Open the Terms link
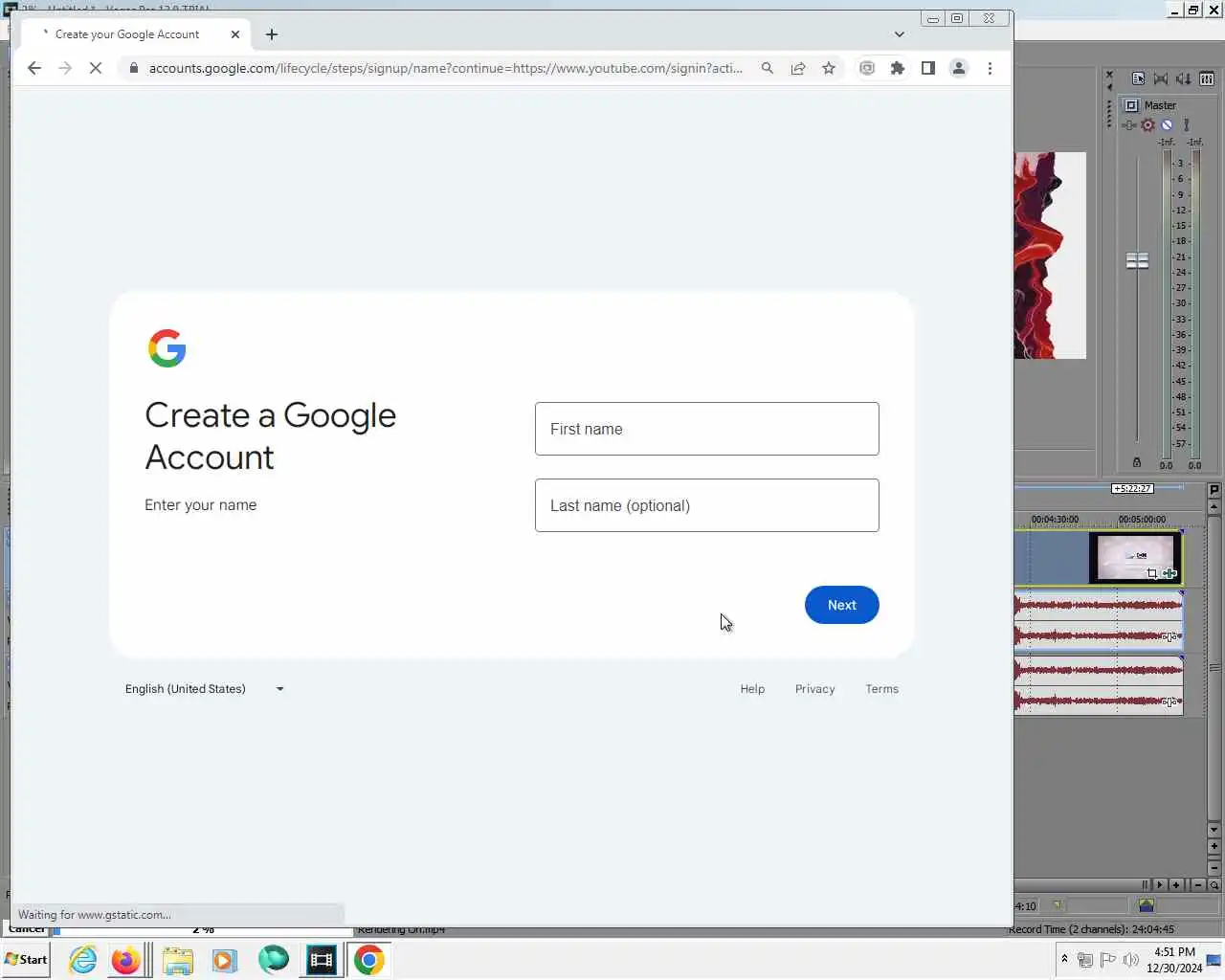This screenshot has height=980, width=1225. coord(882,689)
